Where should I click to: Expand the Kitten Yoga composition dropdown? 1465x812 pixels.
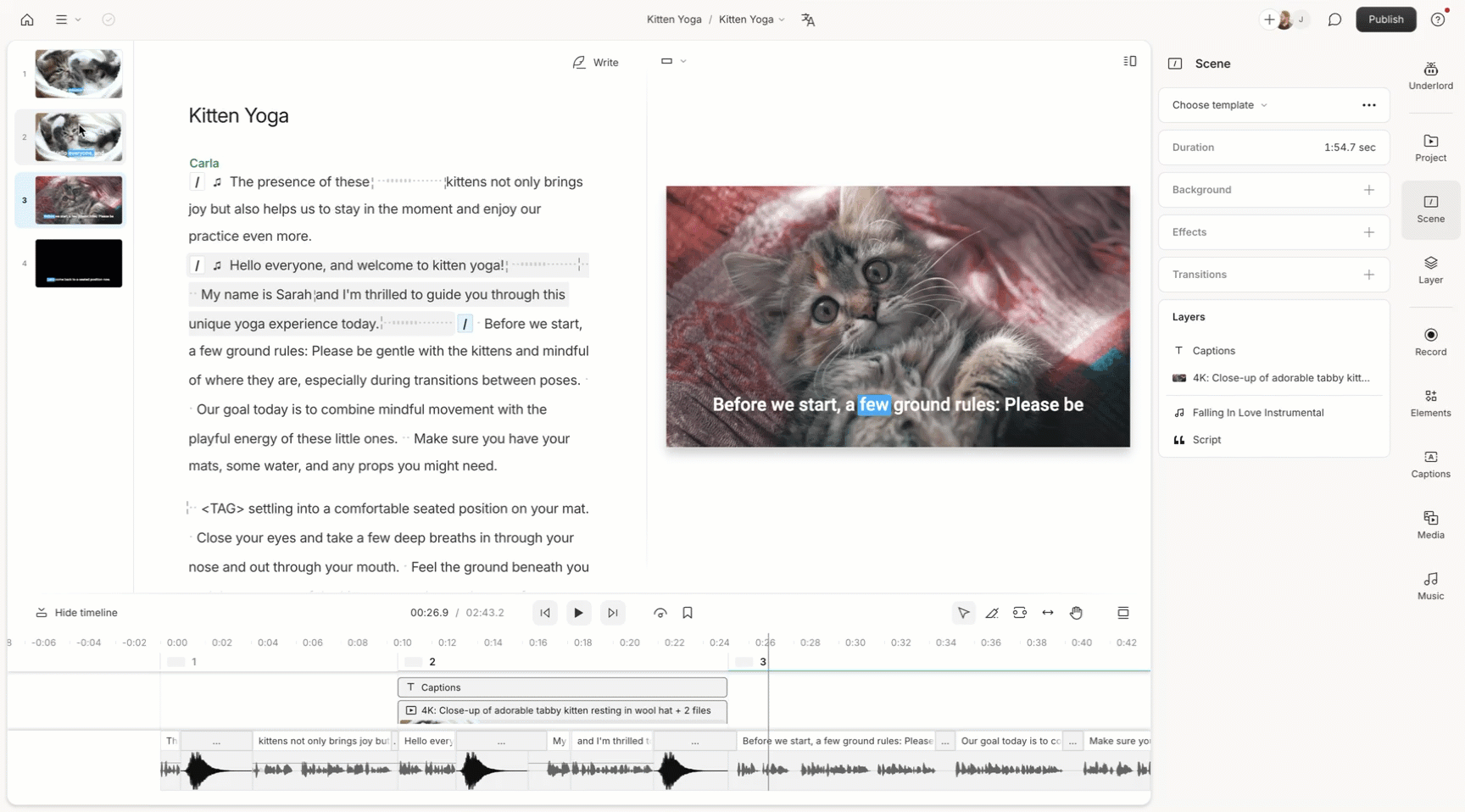click(x=751, y=19)
